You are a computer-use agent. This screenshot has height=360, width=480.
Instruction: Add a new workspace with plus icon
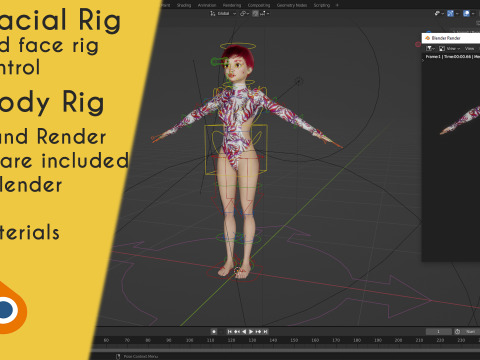pos(337,5)
